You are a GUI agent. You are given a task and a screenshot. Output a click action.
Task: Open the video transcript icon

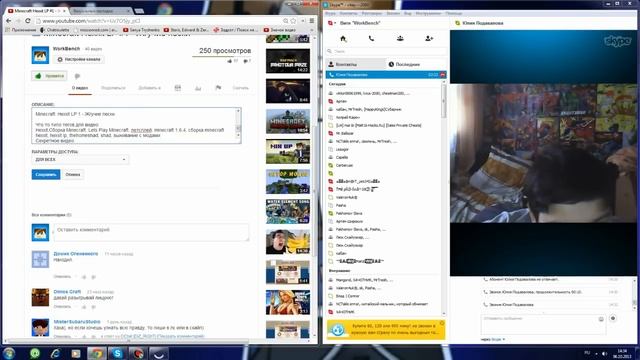click(x=178, y=88)
